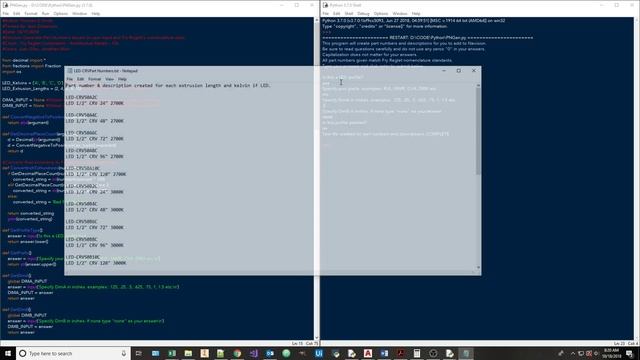Open Edit menu in Notepad

pos(80,79)
